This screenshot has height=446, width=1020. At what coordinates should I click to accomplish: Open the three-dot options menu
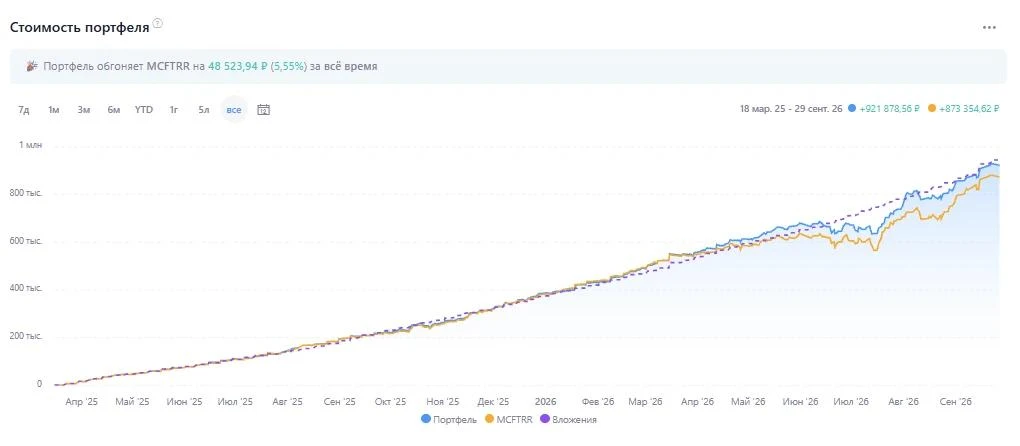coord(989,27)
